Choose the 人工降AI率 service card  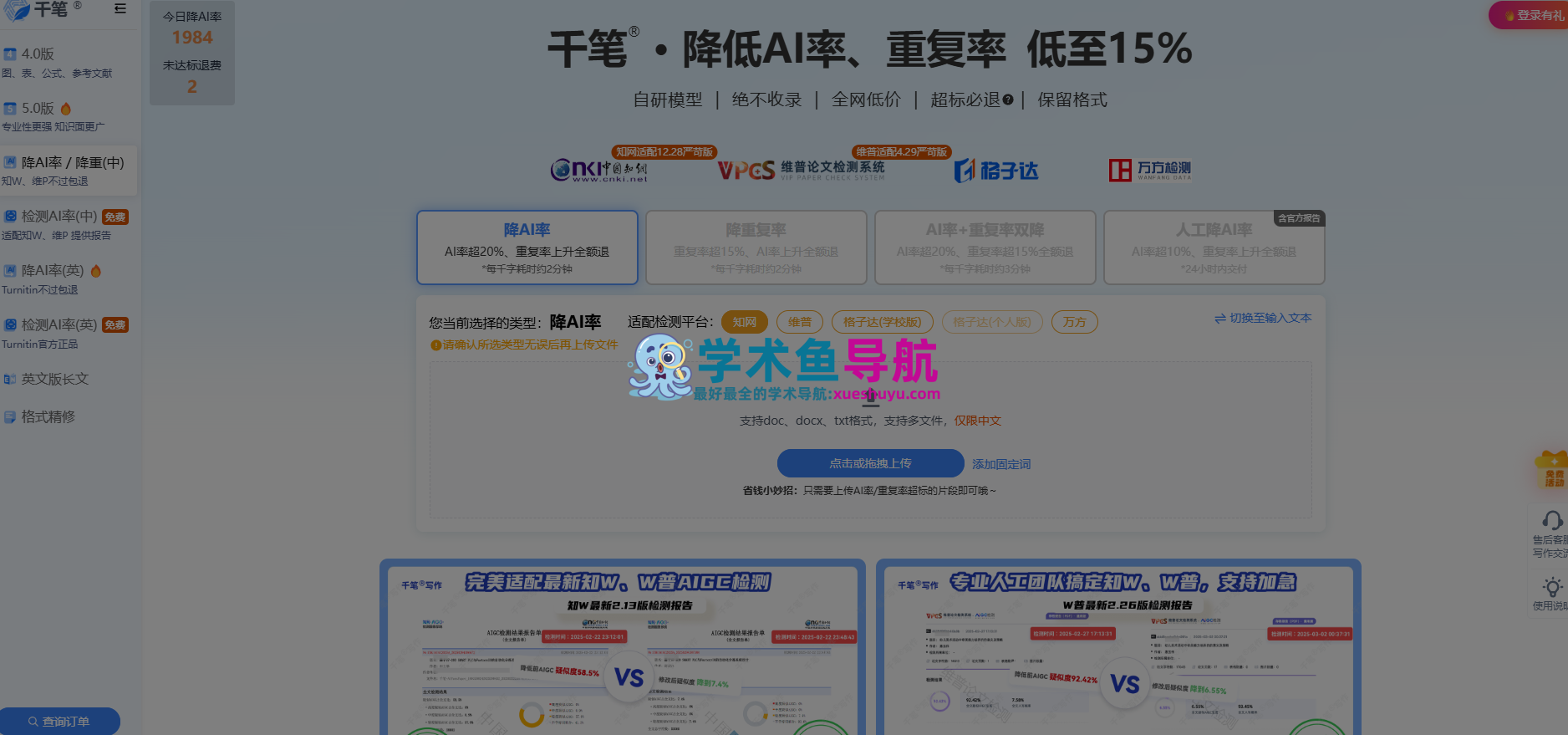tap(1214, 248)
